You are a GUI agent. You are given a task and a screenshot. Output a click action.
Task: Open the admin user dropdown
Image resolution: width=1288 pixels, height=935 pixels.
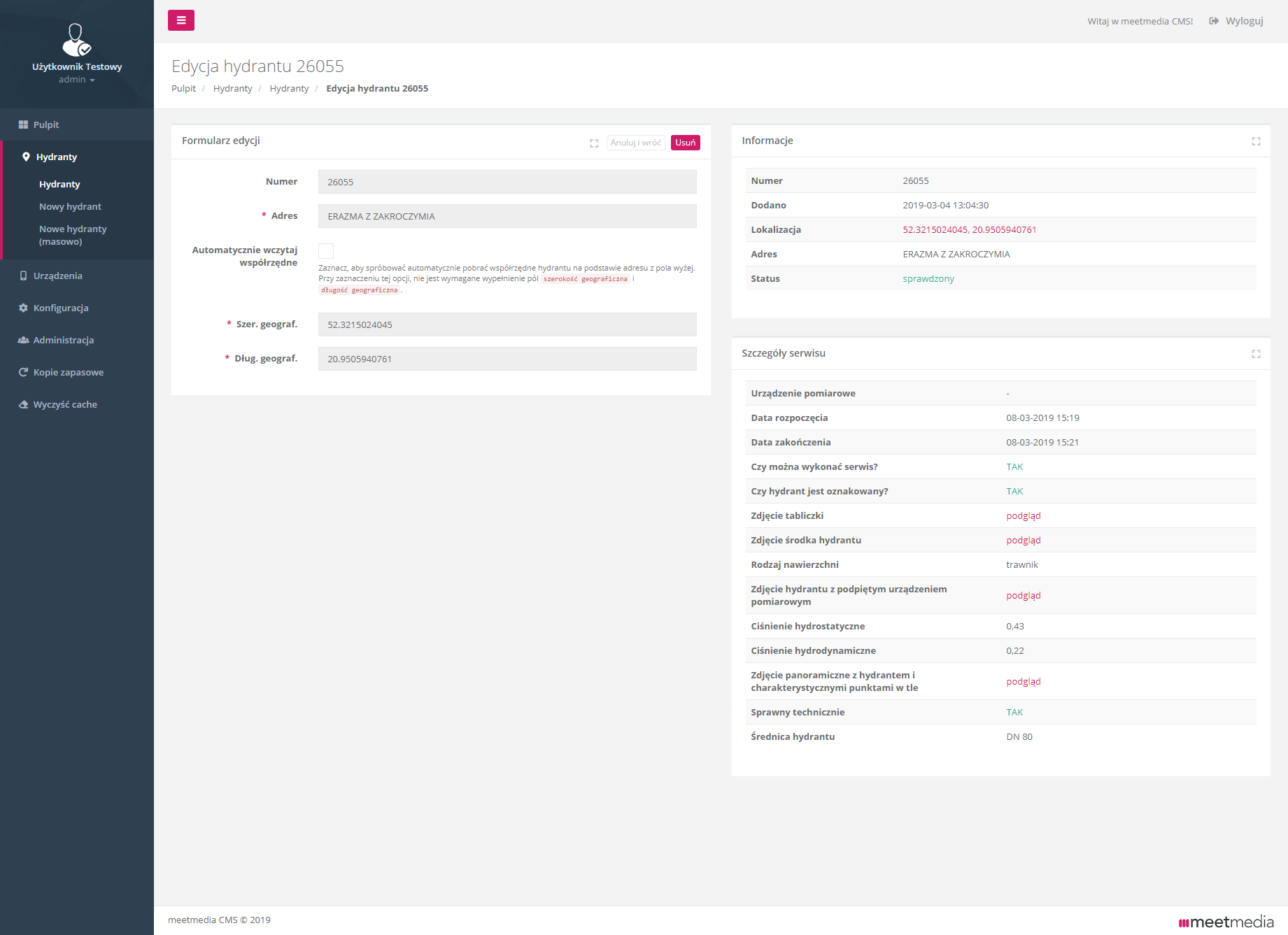coord(76,80)
